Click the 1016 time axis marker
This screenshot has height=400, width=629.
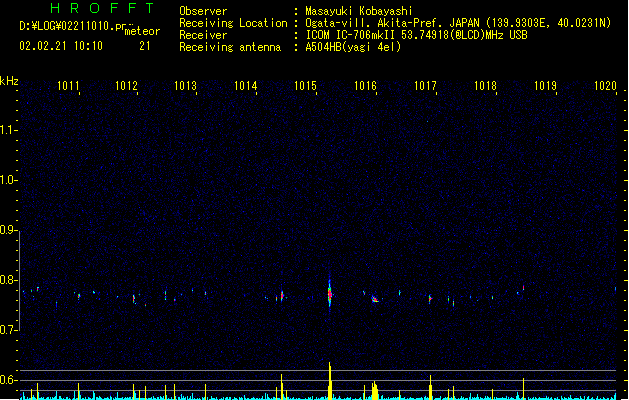(365, 86)
